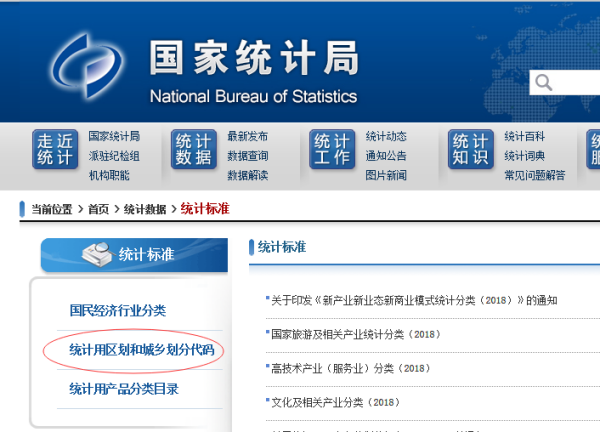Open the 新产业新业态新商业模式统计分类（2018） notice
This screenshot has width=600, height=432.
tap(414, 300)
